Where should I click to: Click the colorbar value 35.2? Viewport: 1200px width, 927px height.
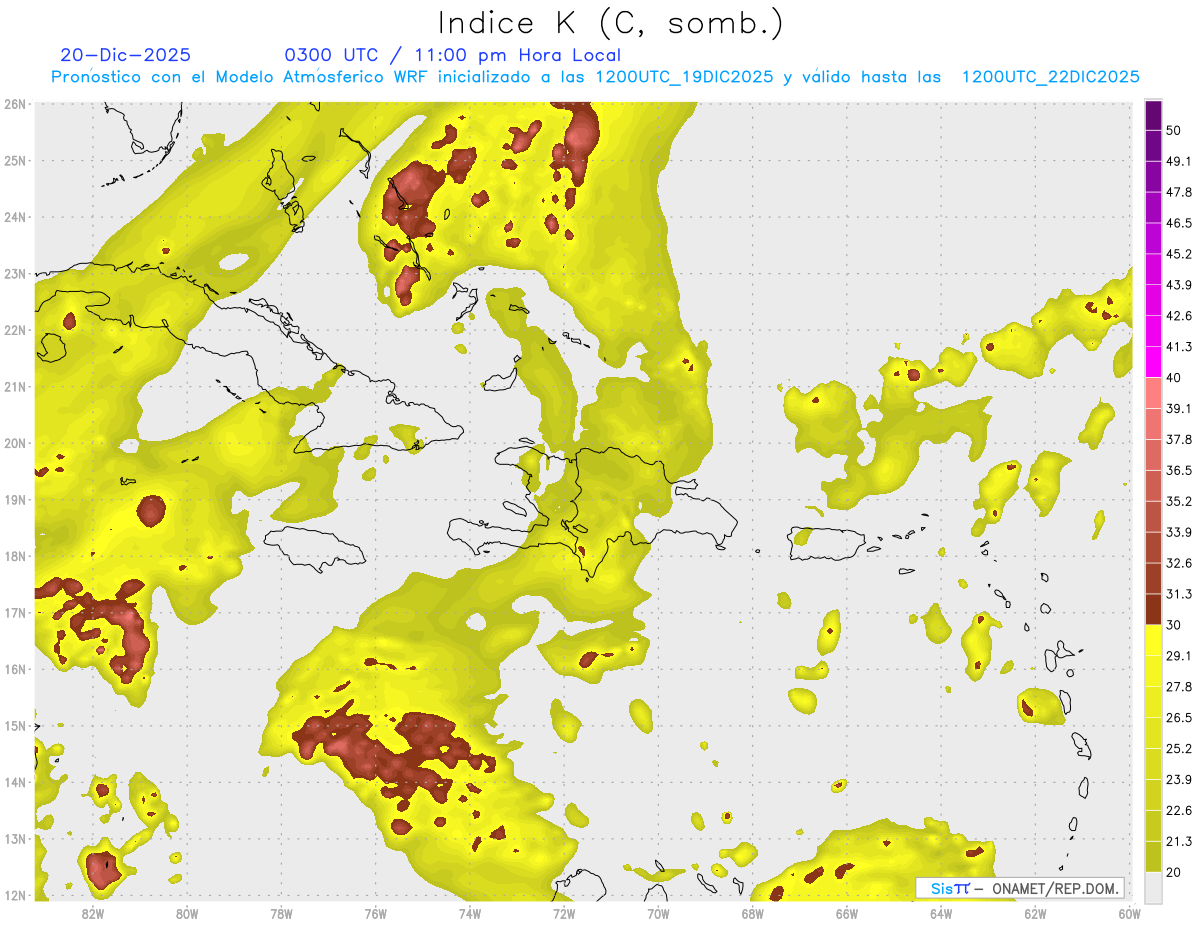(1179, 501)
